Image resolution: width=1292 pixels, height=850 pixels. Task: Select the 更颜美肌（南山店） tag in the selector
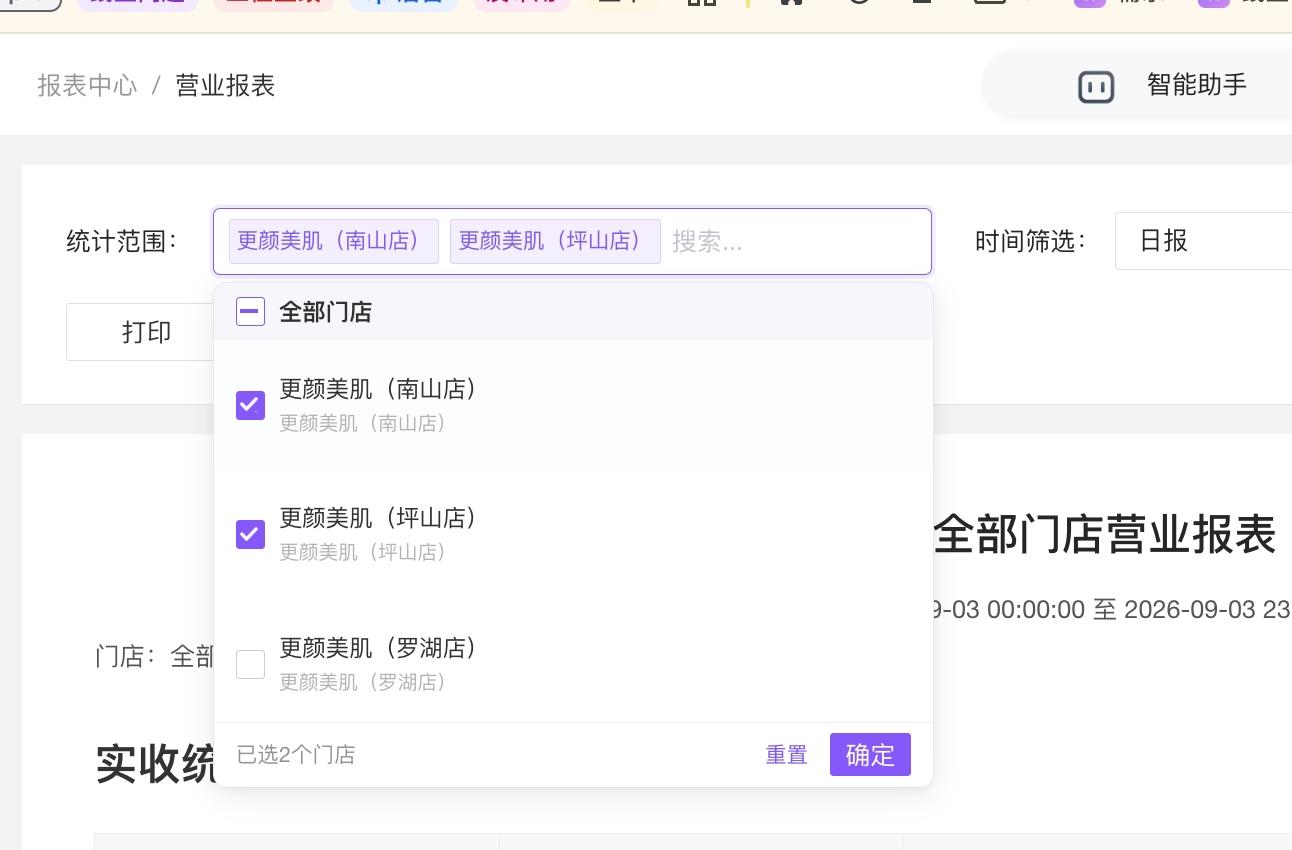(334, 241)
